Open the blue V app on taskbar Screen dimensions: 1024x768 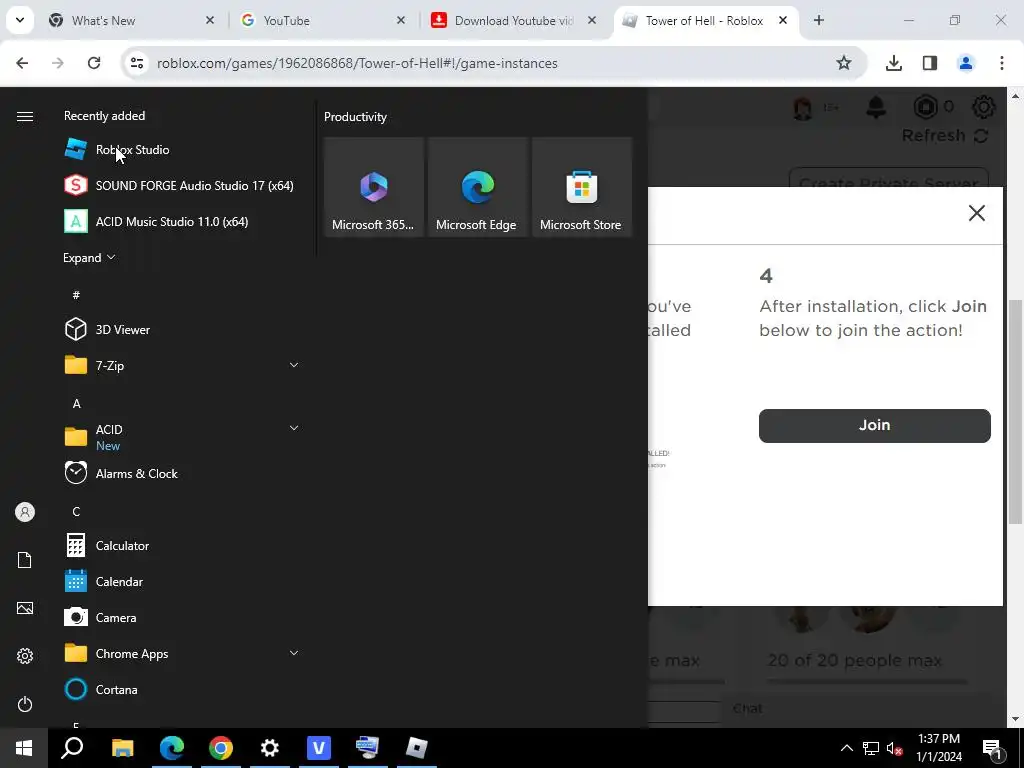click(x=319, y=748)
